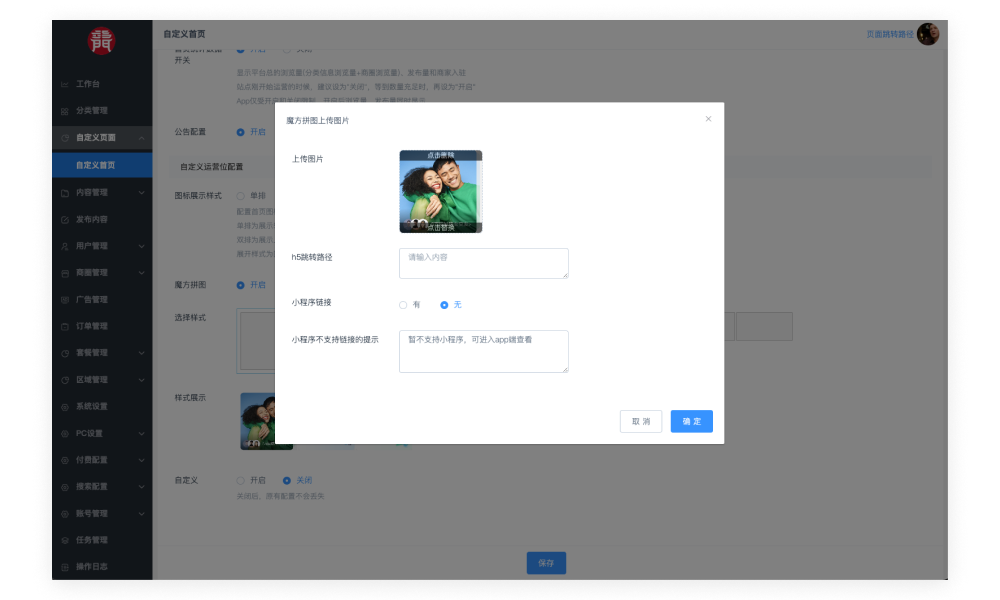Click the app logo at top left
The image size is (1000, 600).
point(101,40)
